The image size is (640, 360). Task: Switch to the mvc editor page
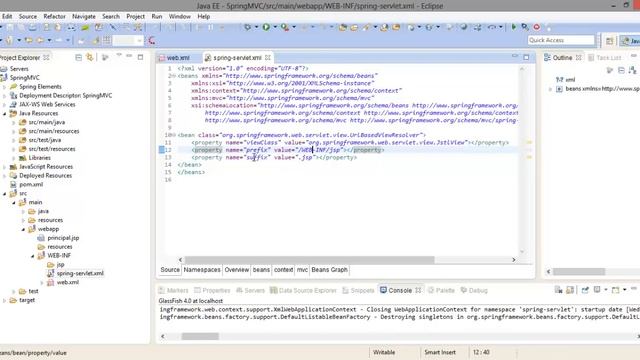302,270
